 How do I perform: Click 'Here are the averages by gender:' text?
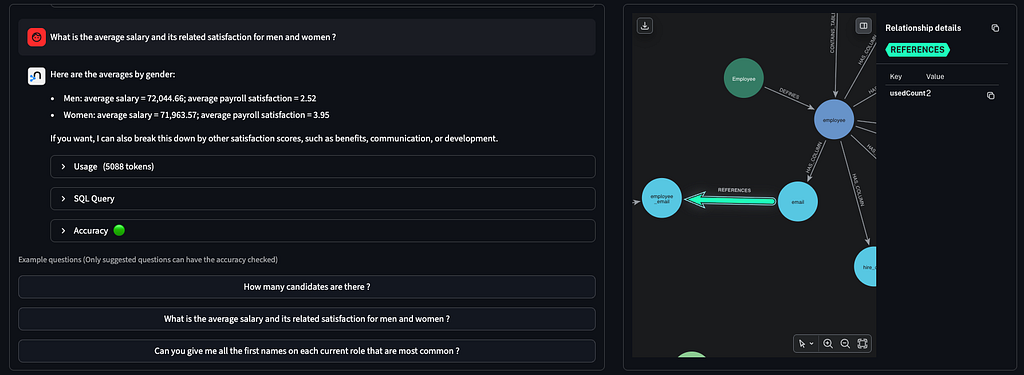tap(113, 74)
